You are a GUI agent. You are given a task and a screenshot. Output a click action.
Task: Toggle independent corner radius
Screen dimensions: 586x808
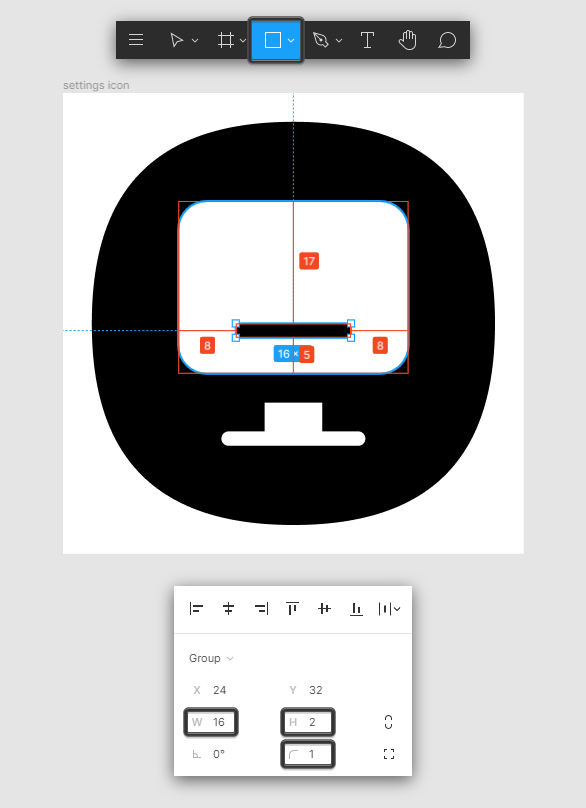(389, 754)
